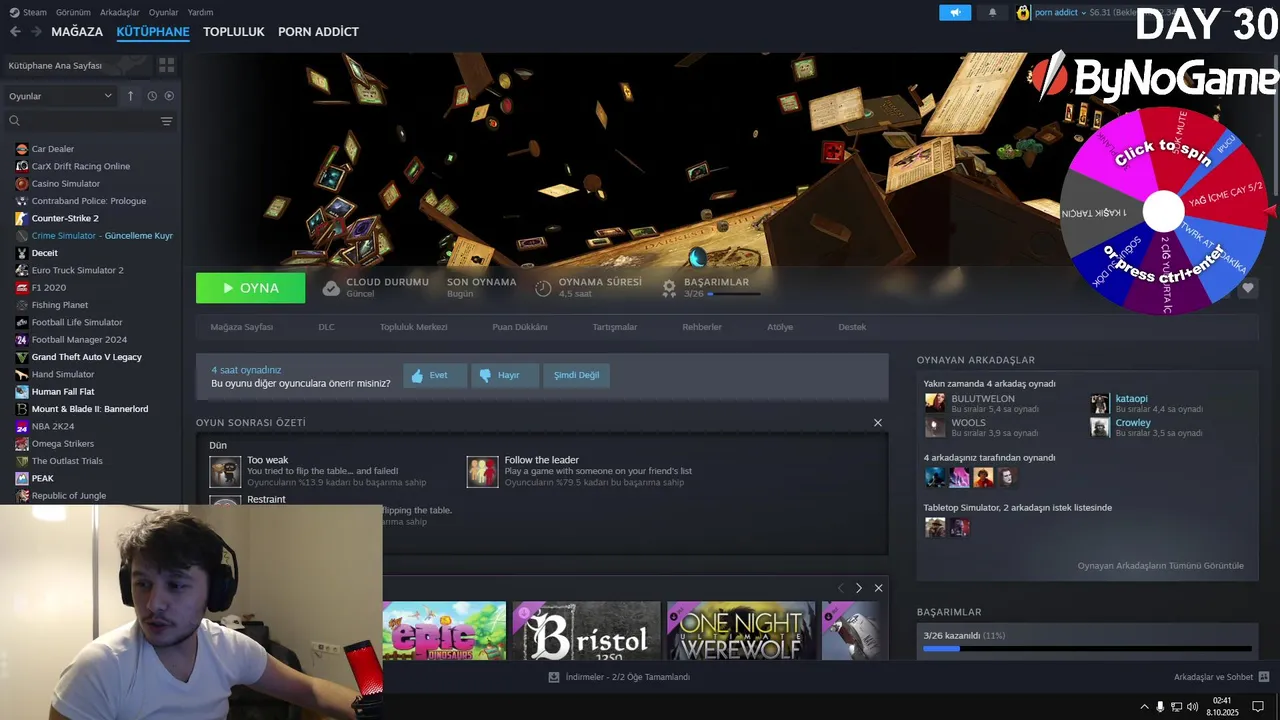Open the Puan Dükkânı link

520,327
